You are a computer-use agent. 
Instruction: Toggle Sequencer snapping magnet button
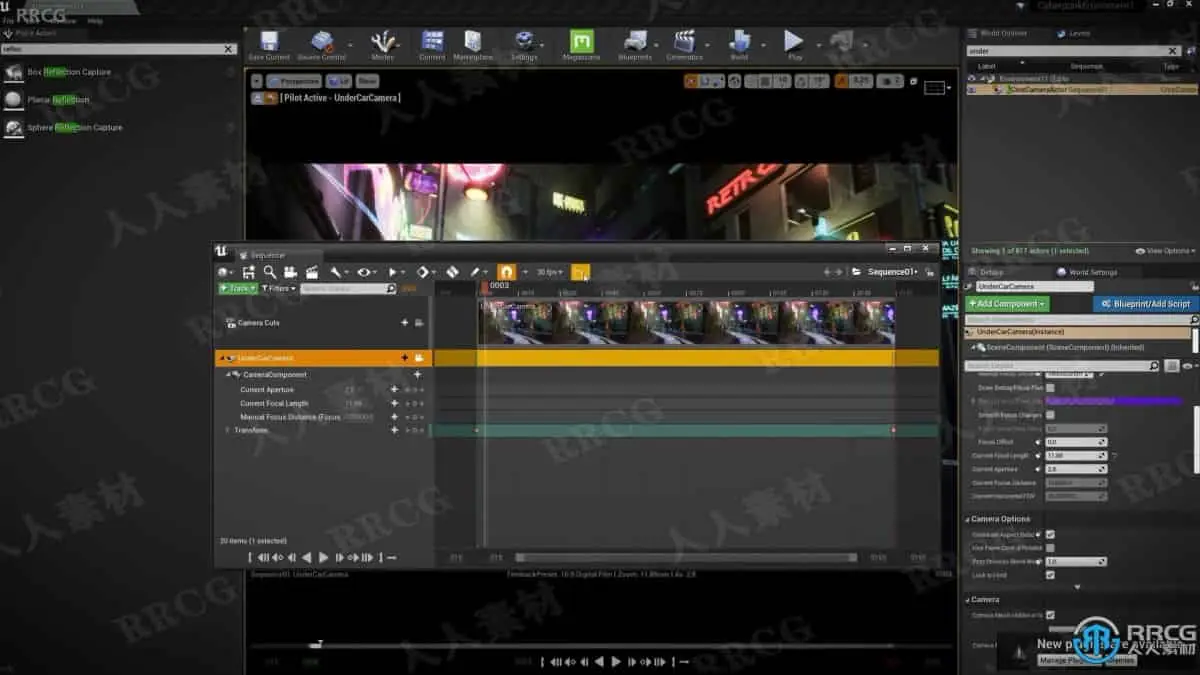coord(506,272)
